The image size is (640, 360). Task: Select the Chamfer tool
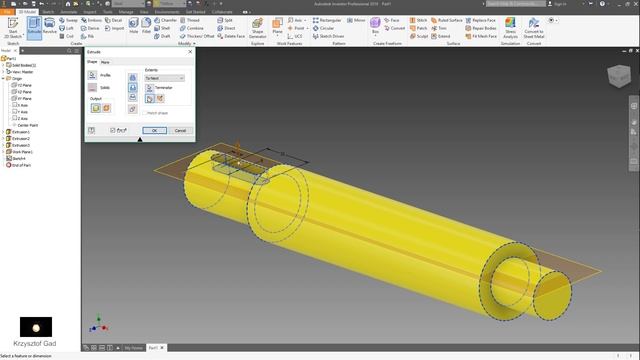pos(165,20)
